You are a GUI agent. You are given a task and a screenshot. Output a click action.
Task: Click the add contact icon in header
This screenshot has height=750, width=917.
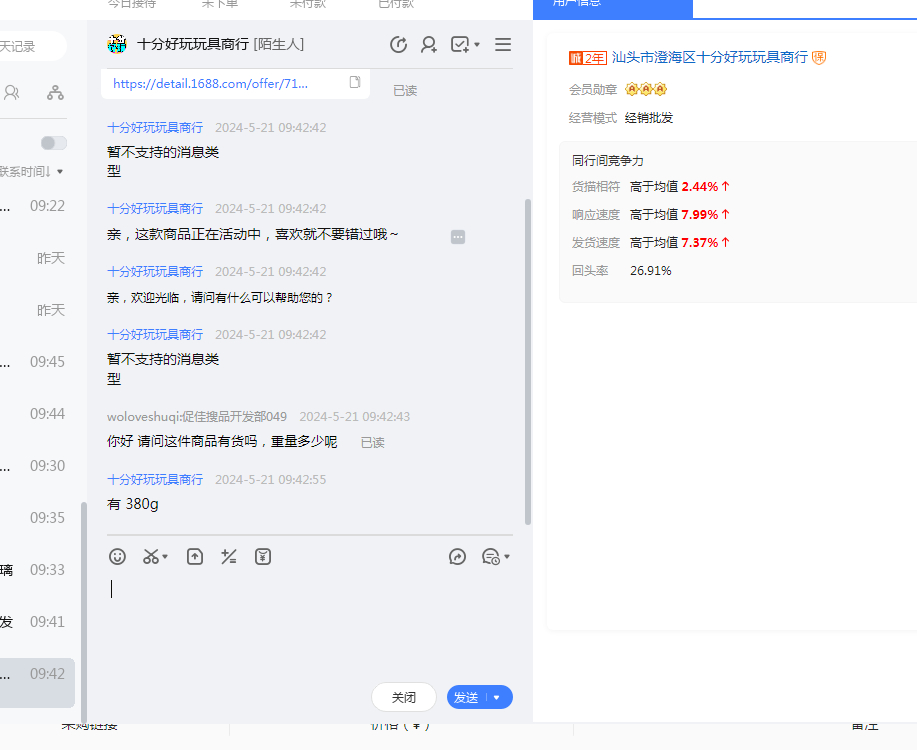pos(429,45)
